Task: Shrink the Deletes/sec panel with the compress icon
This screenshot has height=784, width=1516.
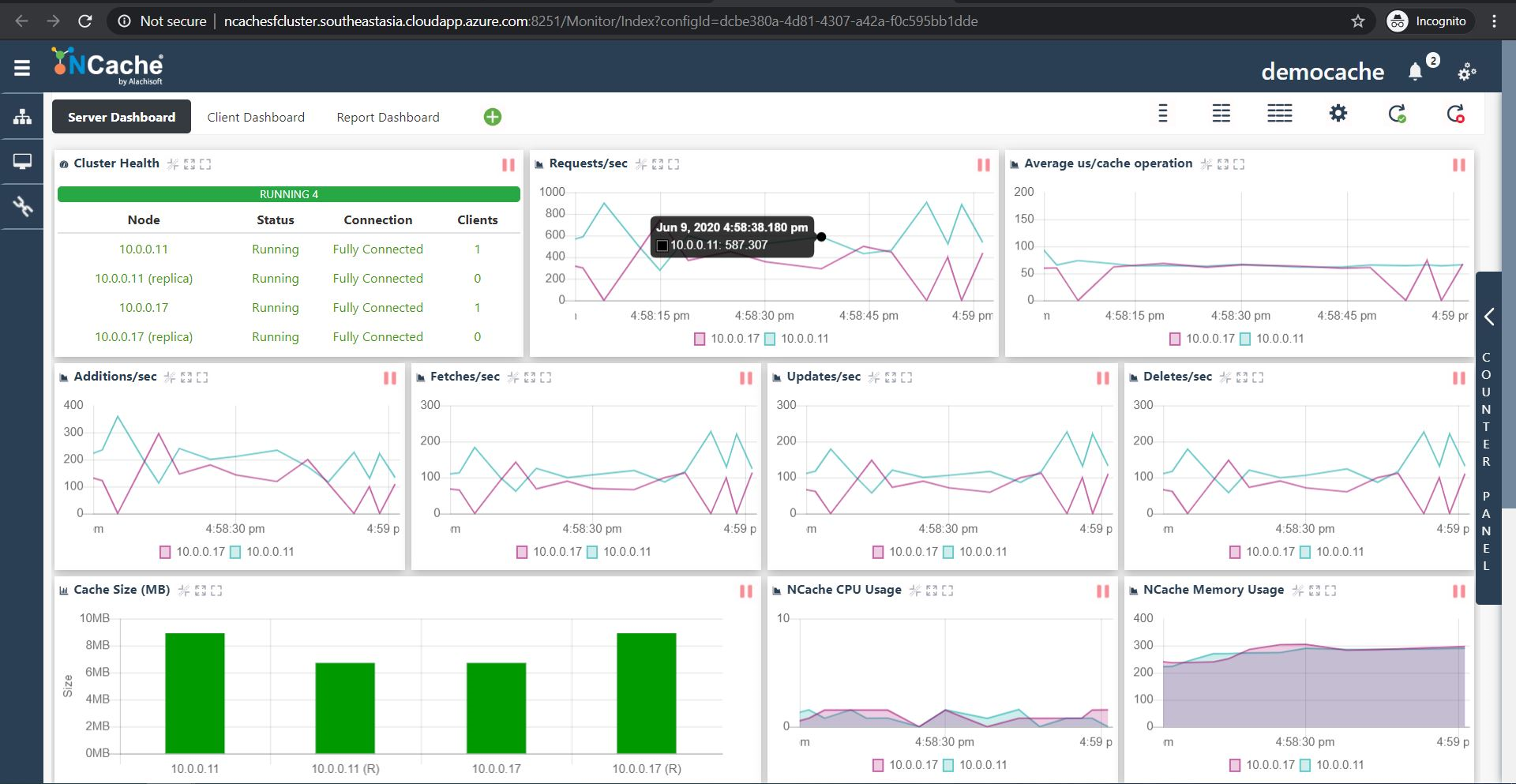Action: pos(1225,377)
